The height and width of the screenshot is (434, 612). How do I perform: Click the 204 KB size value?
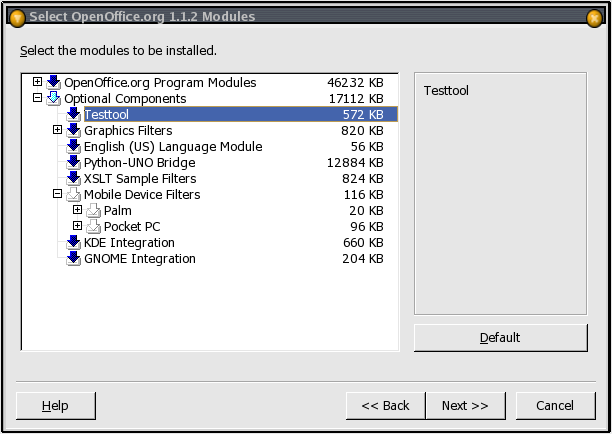point(363,258)
